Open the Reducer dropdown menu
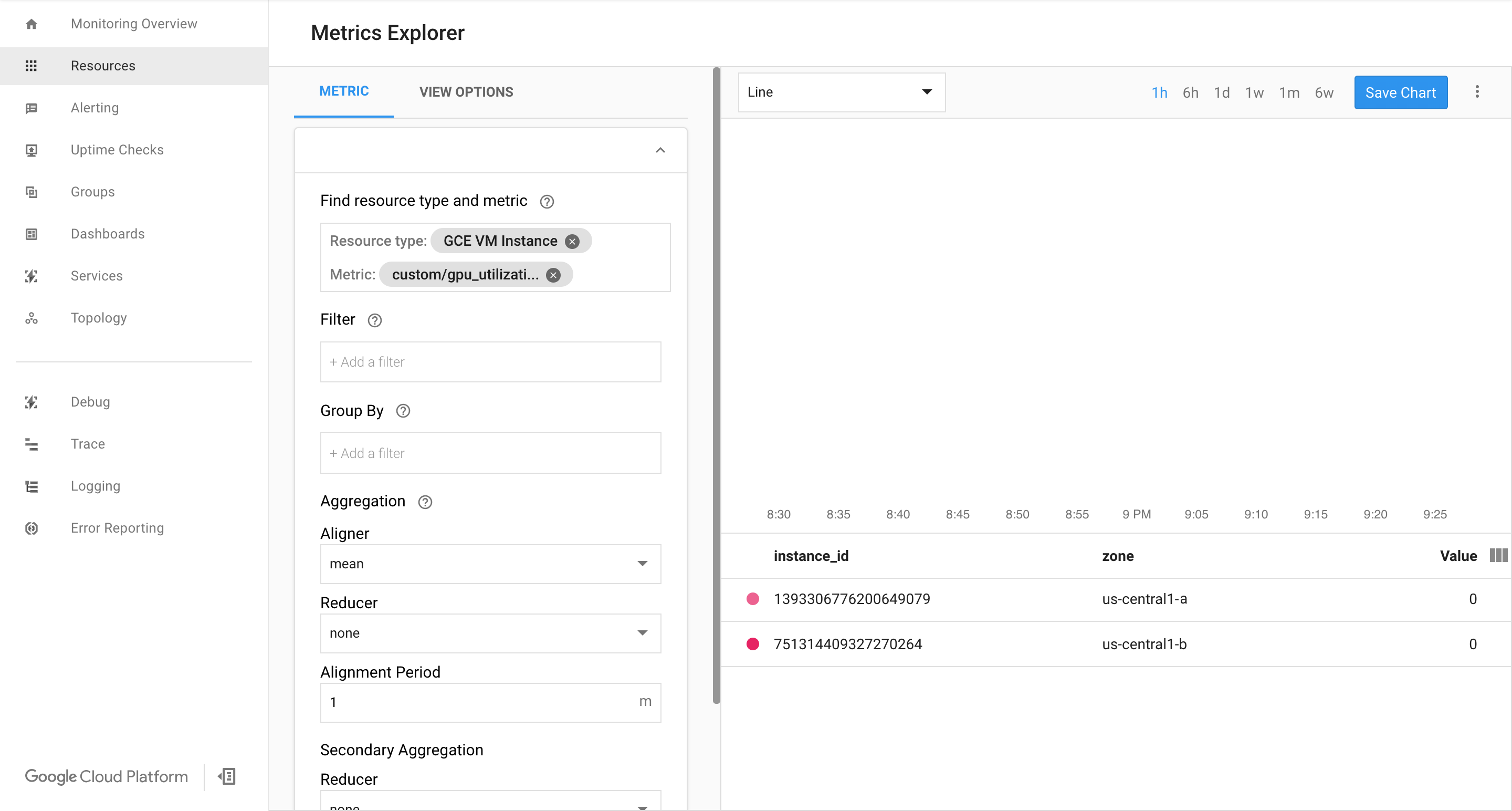1512x811 pixels. coord(490,633)
